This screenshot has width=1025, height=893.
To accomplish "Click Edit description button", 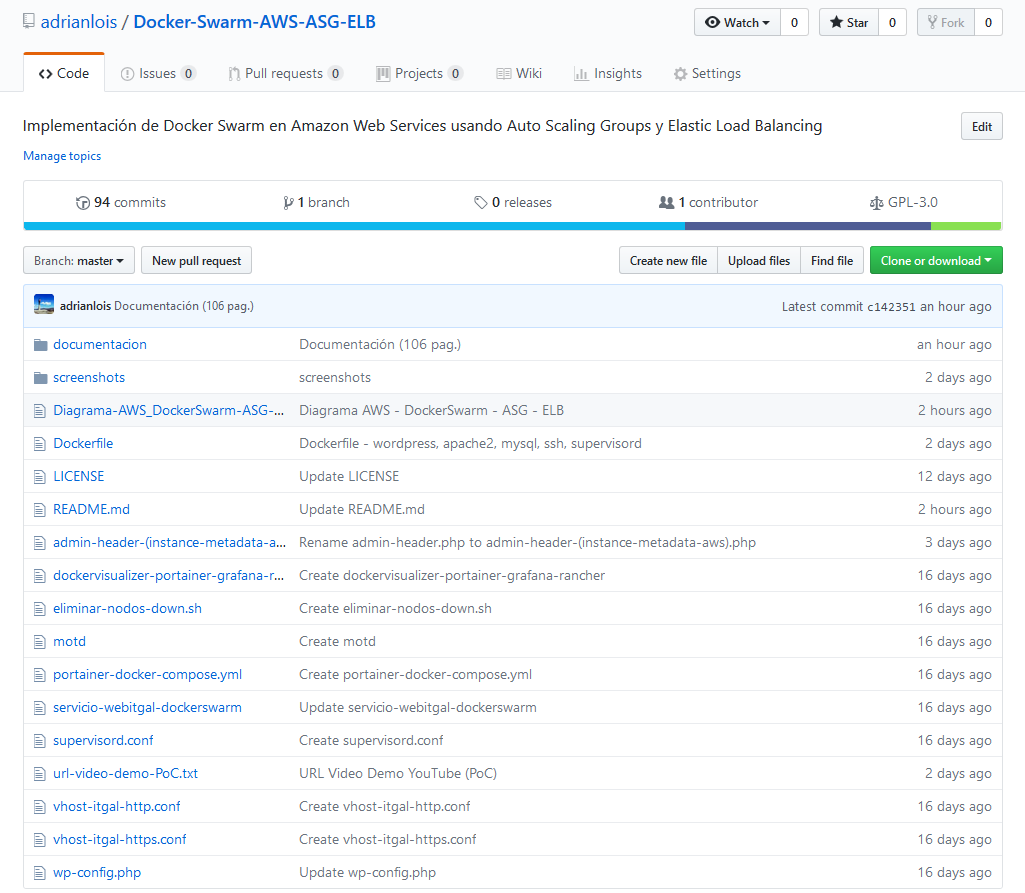I will coord(981,126).
